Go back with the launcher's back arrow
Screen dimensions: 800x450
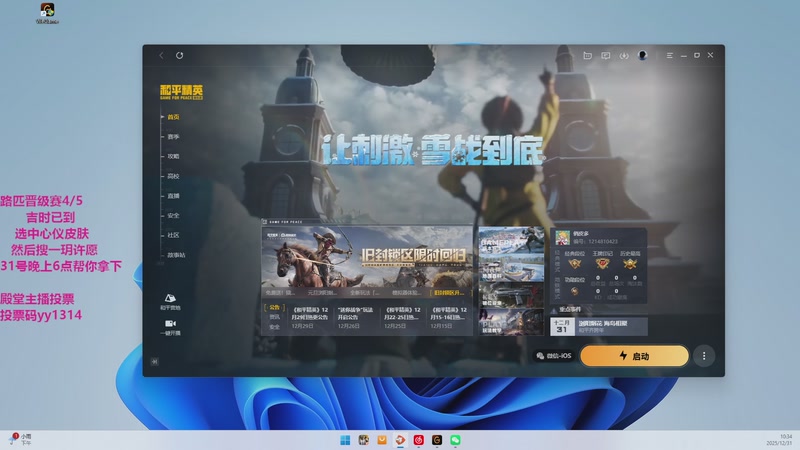[161, 55]
